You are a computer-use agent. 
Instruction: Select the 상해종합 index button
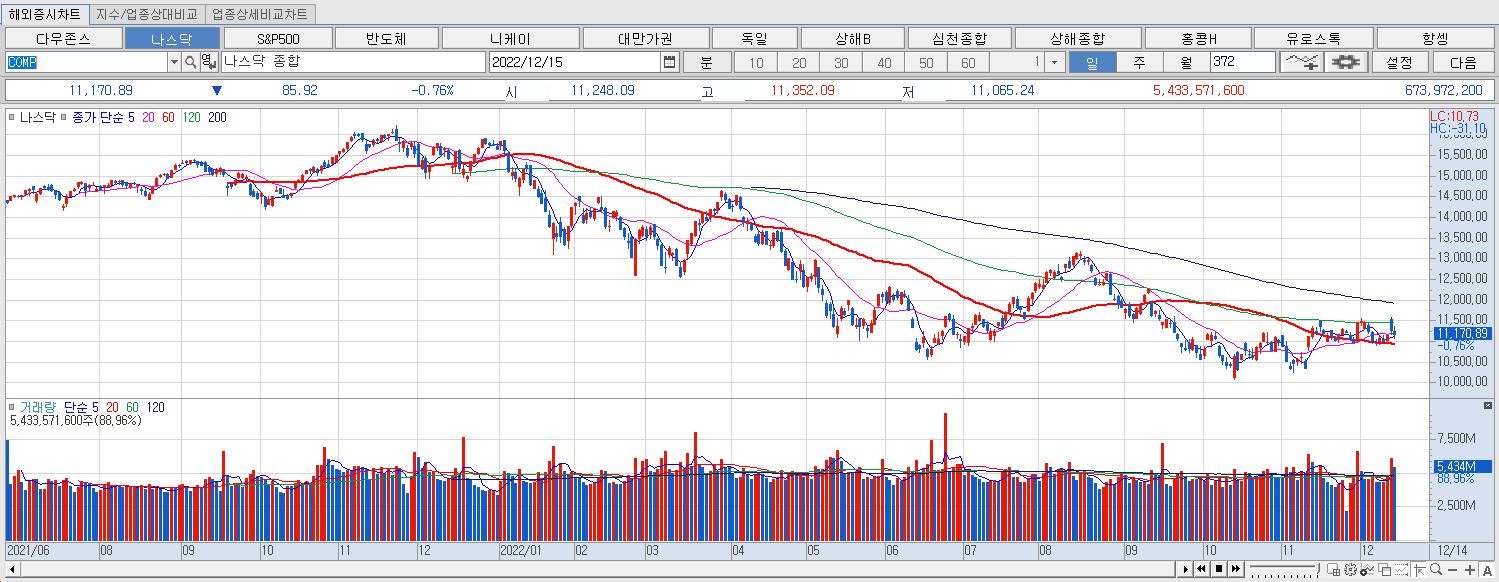tap(1078, 38)
